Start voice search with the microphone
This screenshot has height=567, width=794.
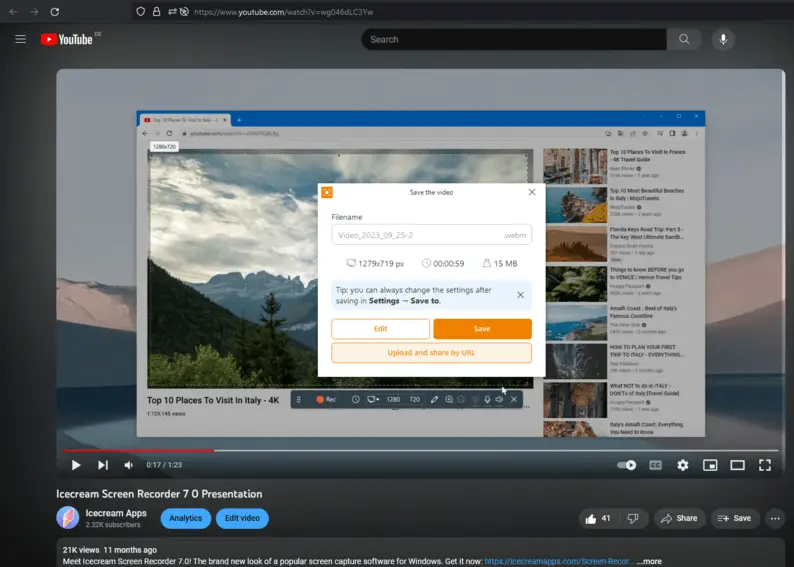[723, 39]
